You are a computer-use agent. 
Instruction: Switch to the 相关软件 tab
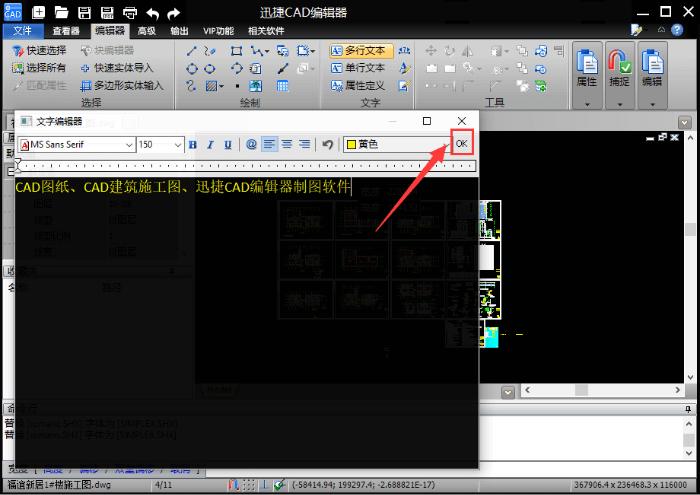point(266,30)
